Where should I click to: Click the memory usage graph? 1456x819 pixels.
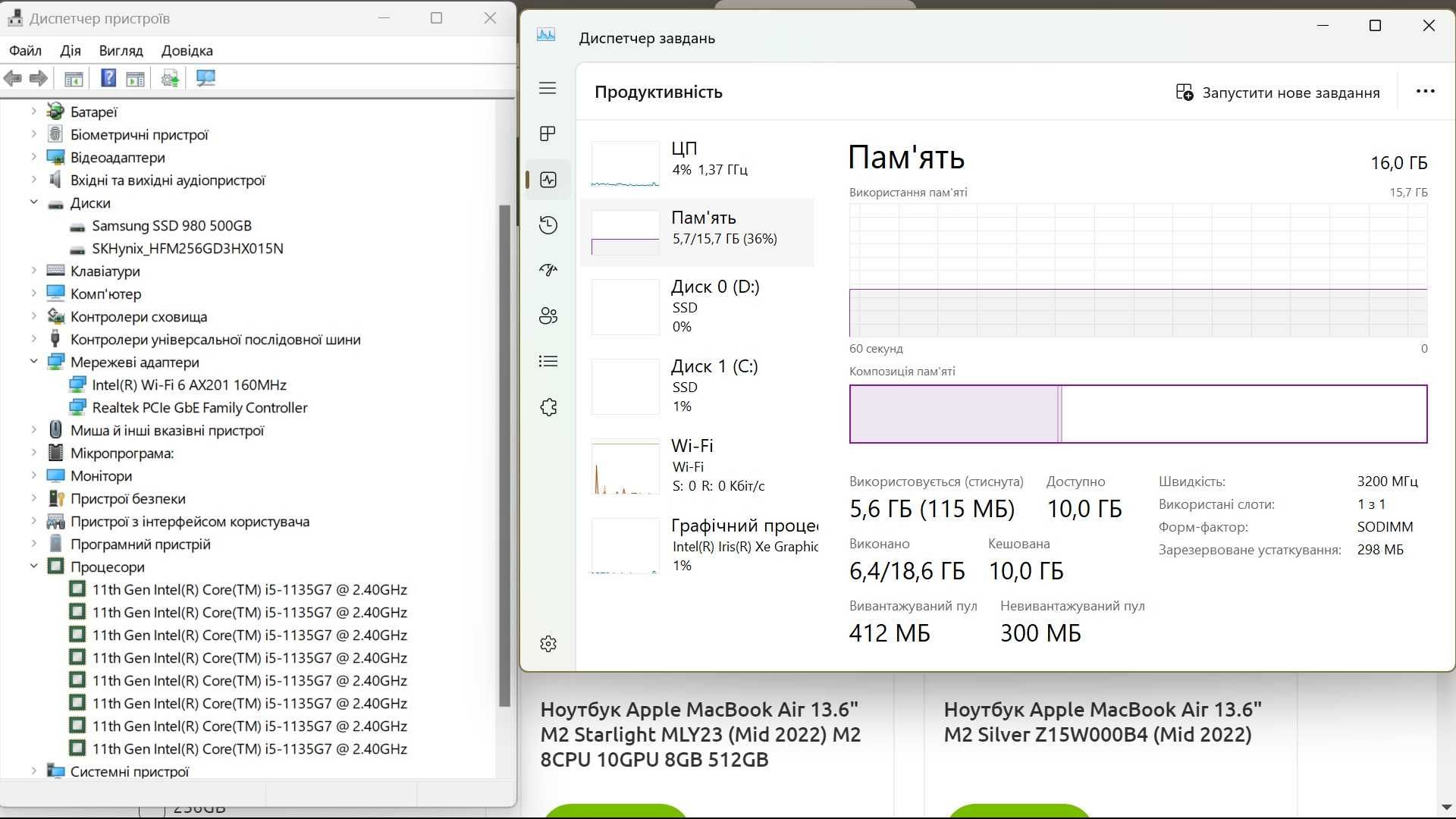pyautogui.click(x=1138, y=270)
